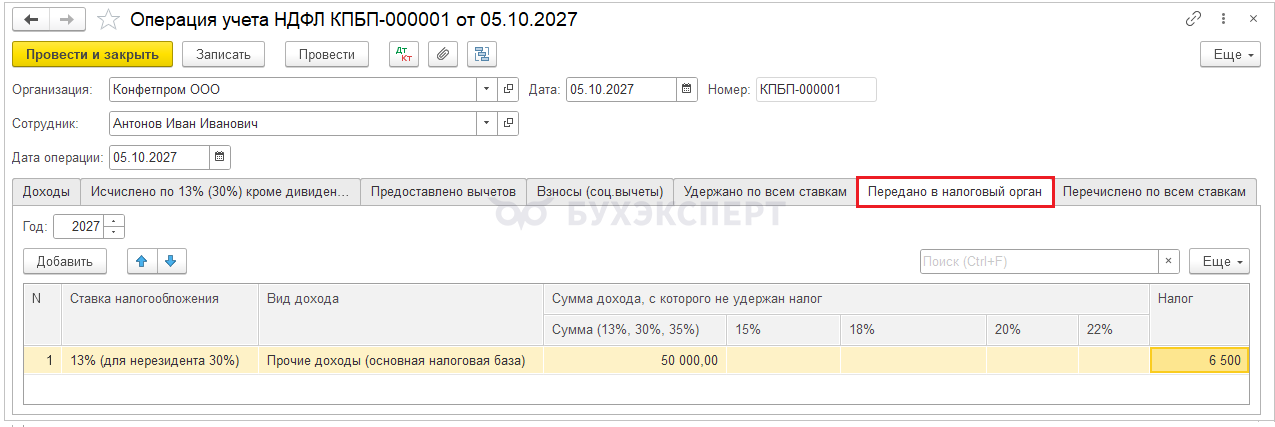Open Удержано по всем ставкам tab

765,192
